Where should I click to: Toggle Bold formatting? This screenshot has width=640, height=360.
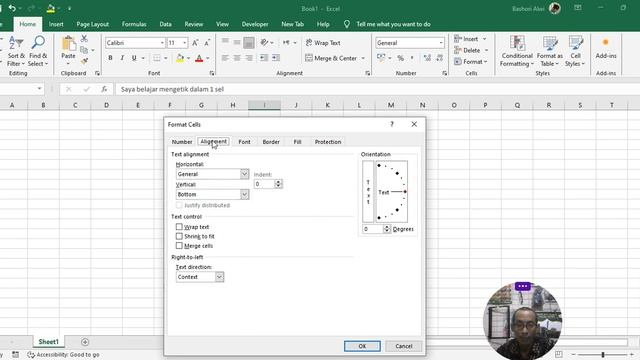pyautogui.click(x=110, y=58)
